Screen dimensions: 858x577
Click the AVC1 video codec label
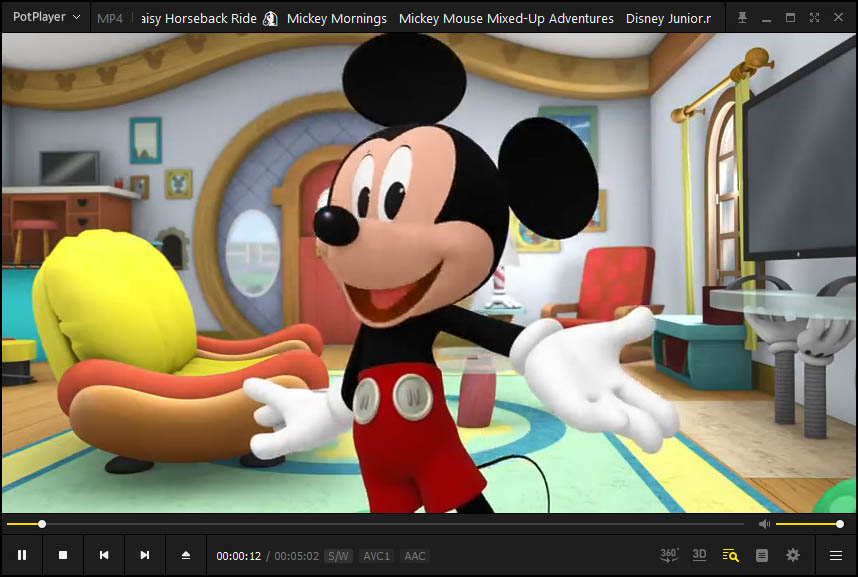[376, 556]
